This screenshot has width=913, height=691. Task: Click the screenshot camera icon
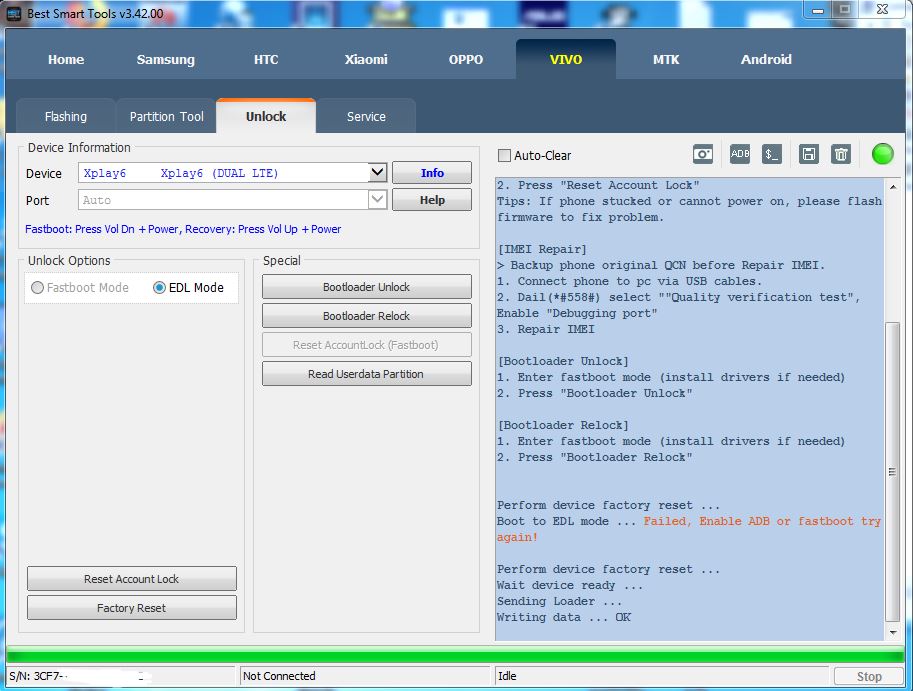pos(703,154)
